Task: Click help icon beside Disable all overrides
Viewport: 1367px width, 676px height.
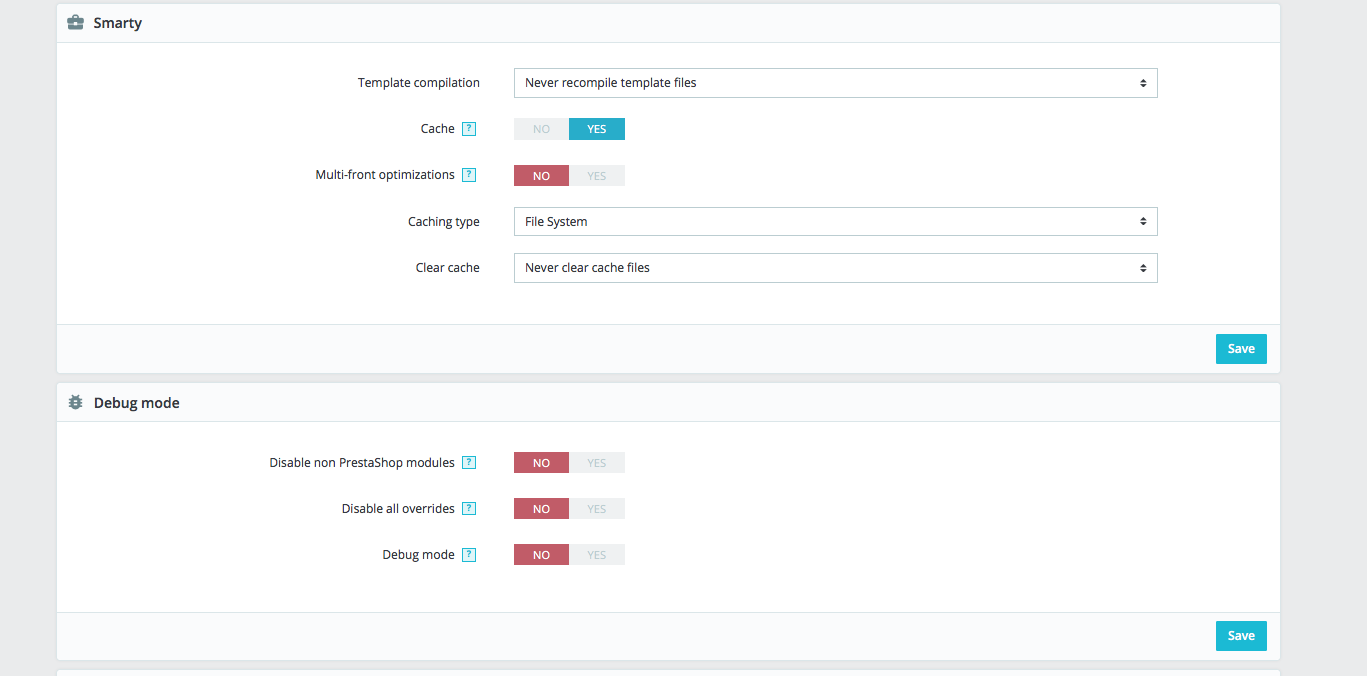Action: click(x=469, y=509)
